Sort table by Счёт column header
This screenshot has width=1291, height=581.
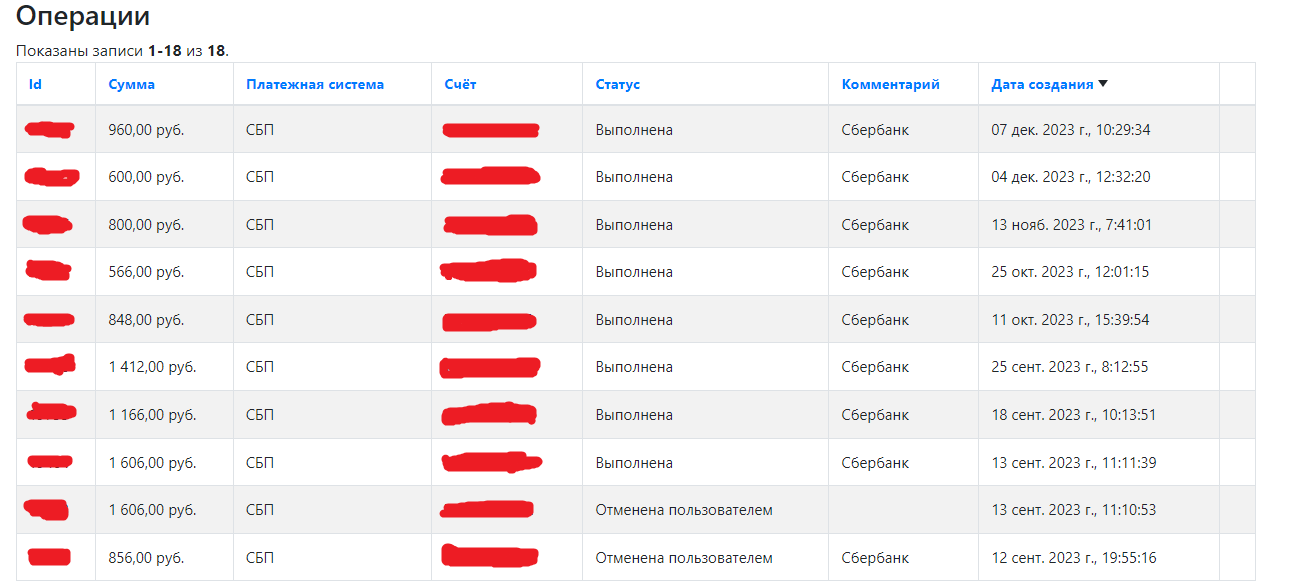tap(460, 84)
